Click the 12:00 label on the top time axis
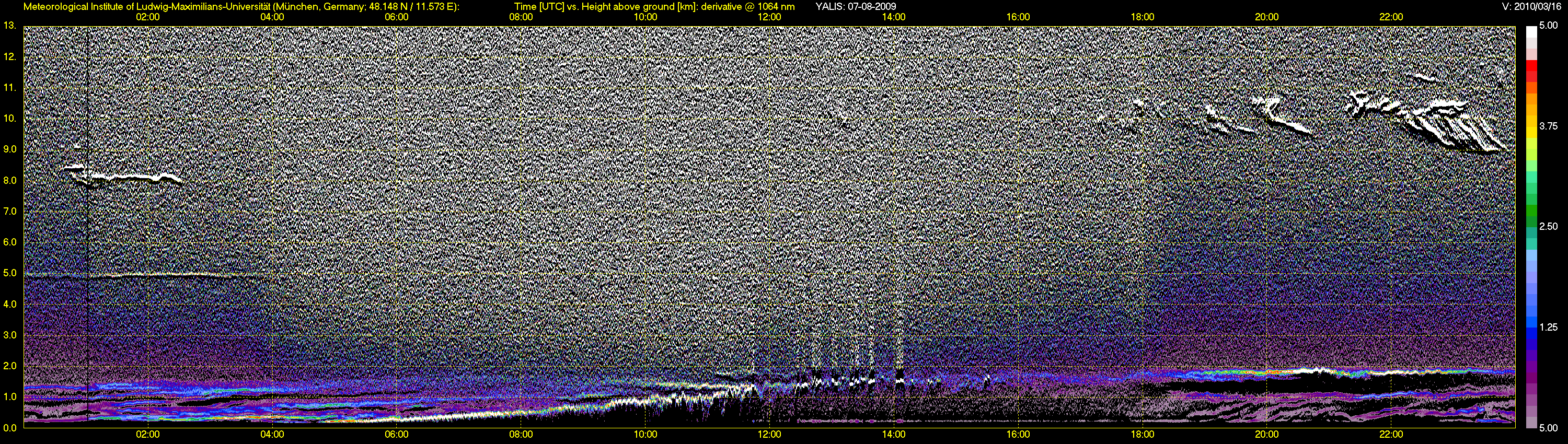This screenshot has width=1568, height=444. (769, 17)
